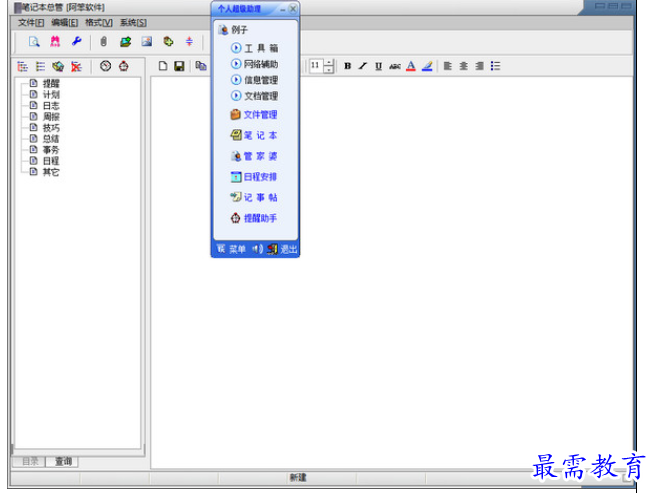The image size is (654, 498).
Task: Select the 日志 tree node
Action: (50, 105)
